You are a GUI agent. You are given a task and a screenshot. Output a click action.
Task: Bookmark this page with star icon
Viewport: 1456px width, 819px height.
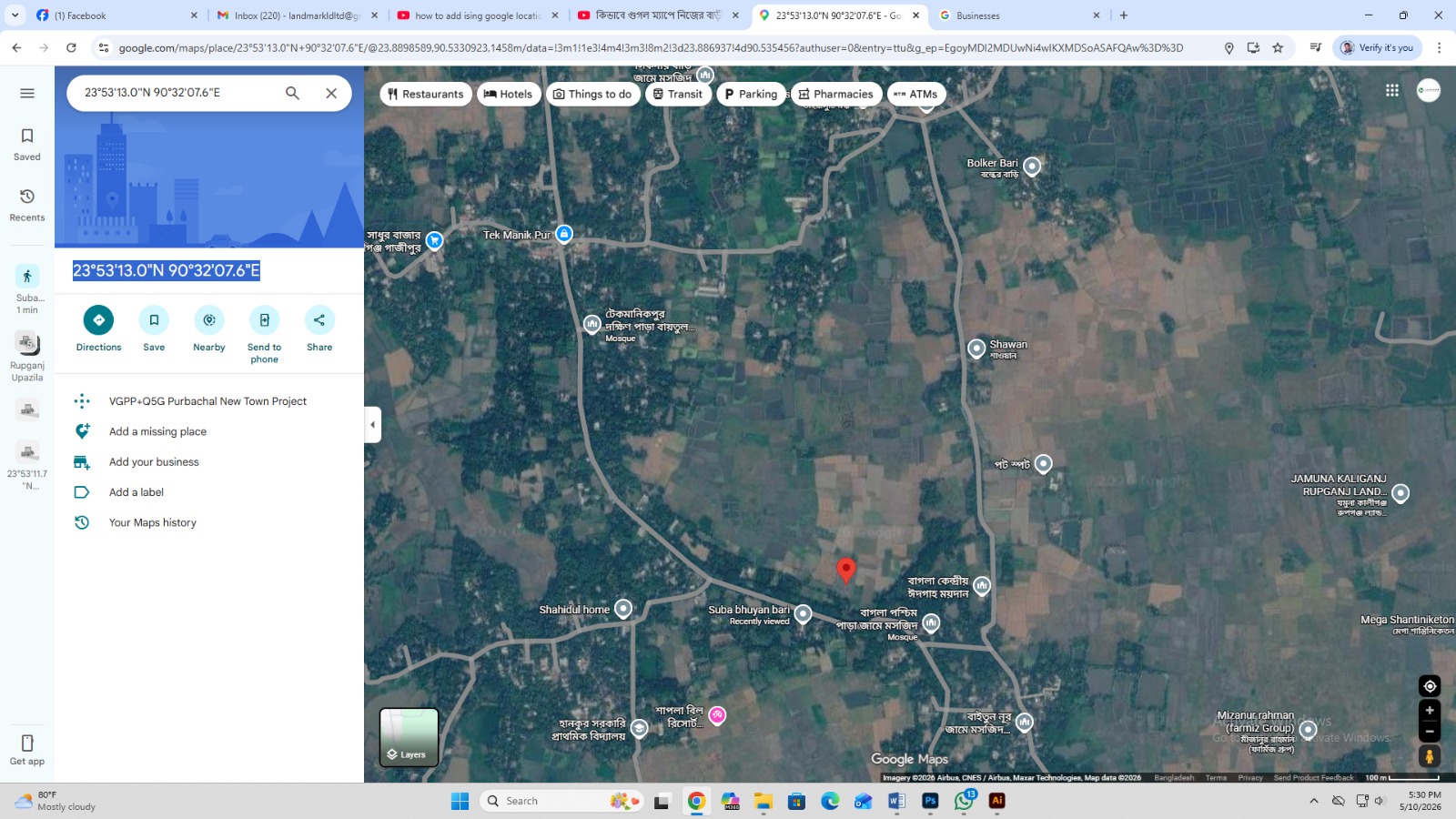[x=1278, y=47]
